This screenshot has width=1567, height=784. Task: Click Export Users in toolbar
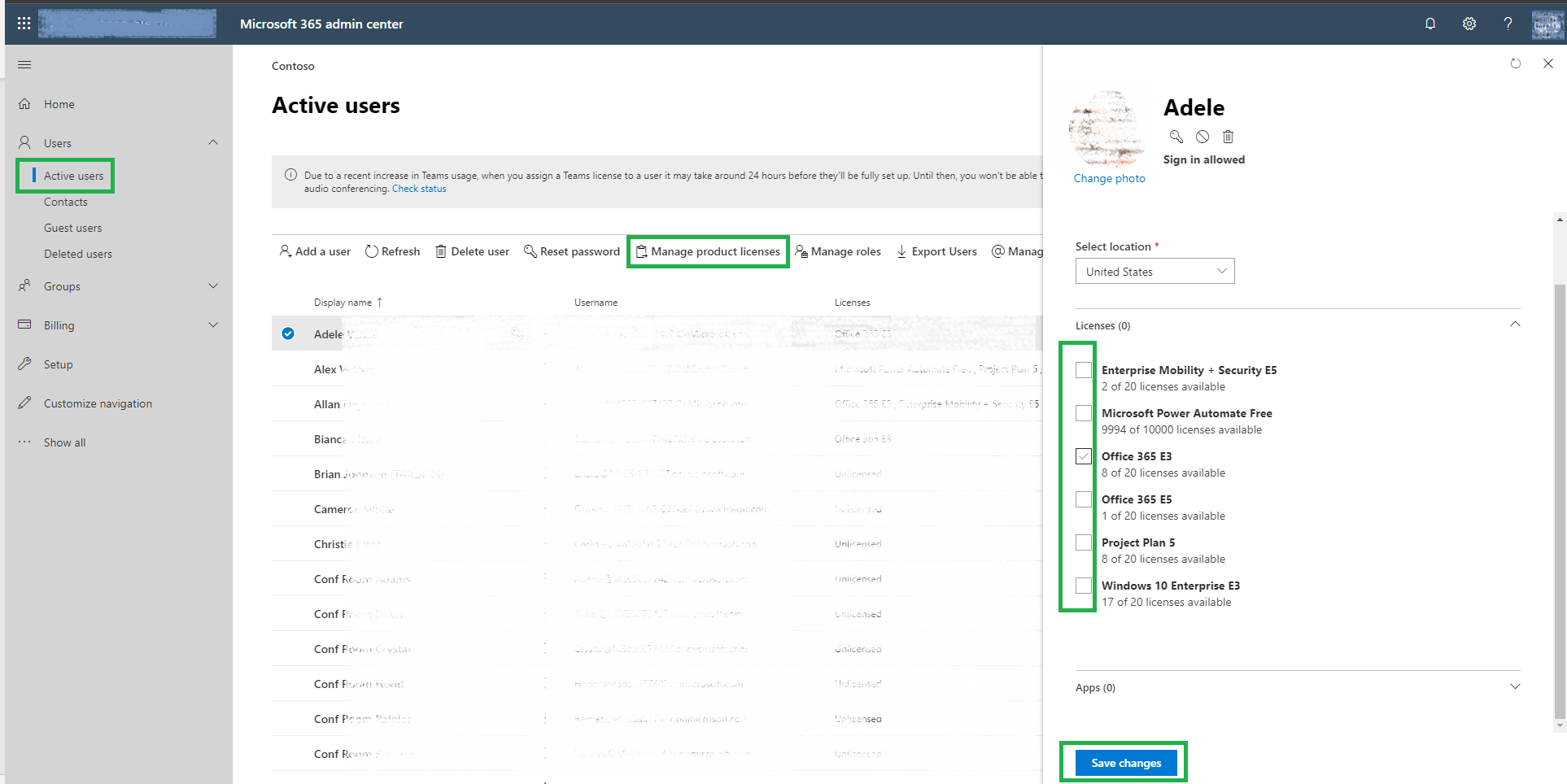[x=936, y=251]
